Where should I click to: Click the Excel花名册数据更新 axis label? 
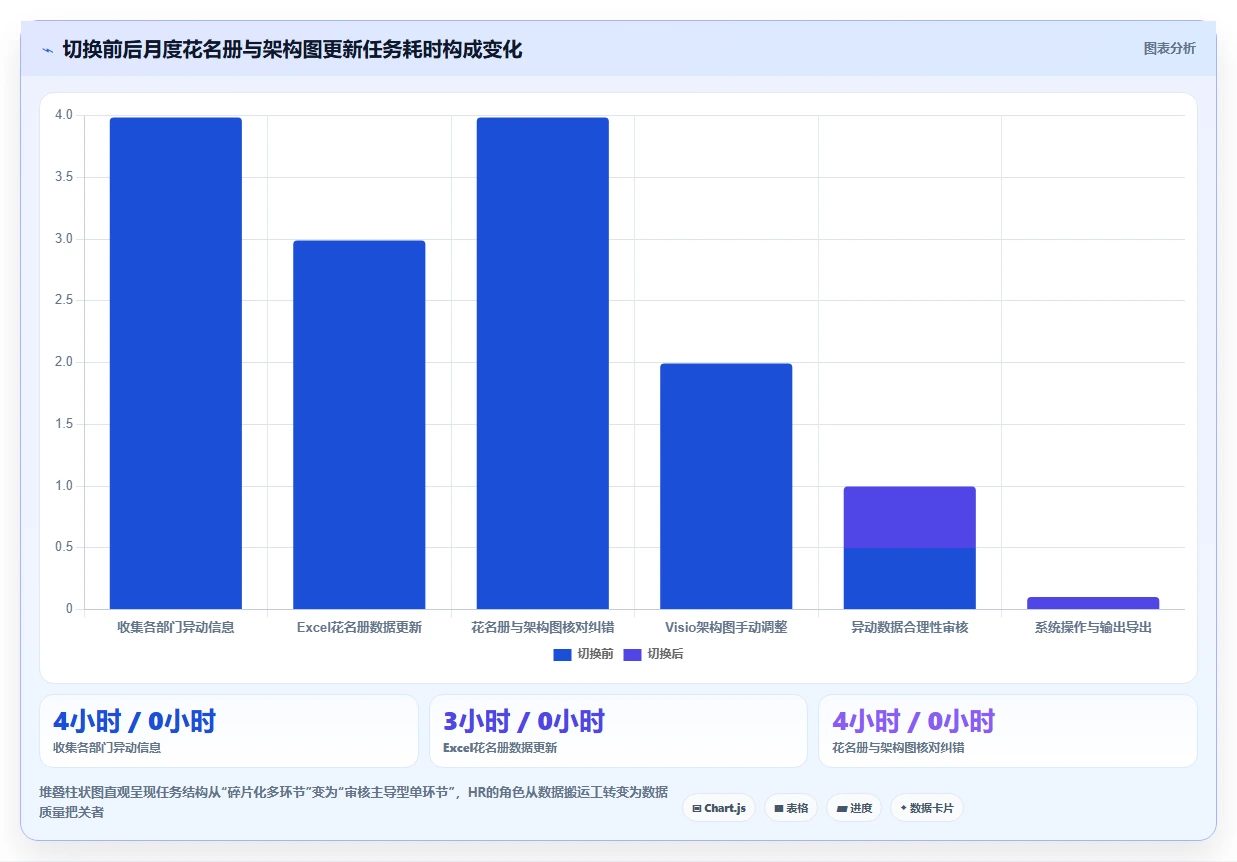pos(359,628)
